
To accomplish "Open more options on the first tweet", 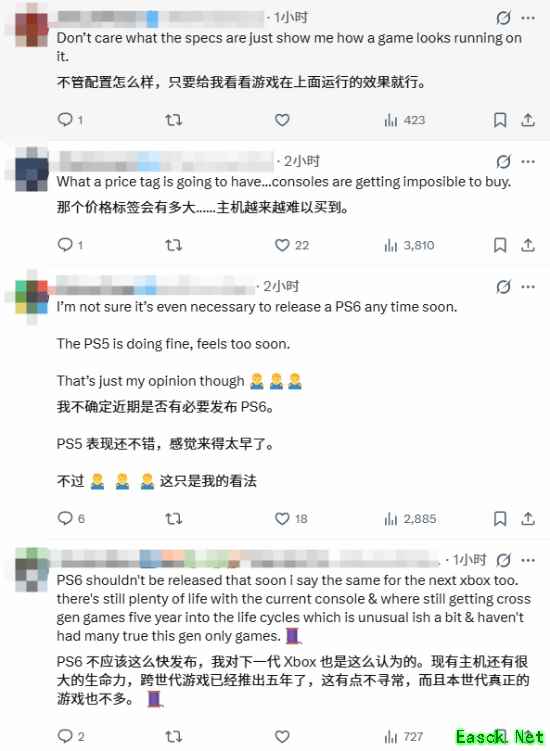I will tap(528, 18).
